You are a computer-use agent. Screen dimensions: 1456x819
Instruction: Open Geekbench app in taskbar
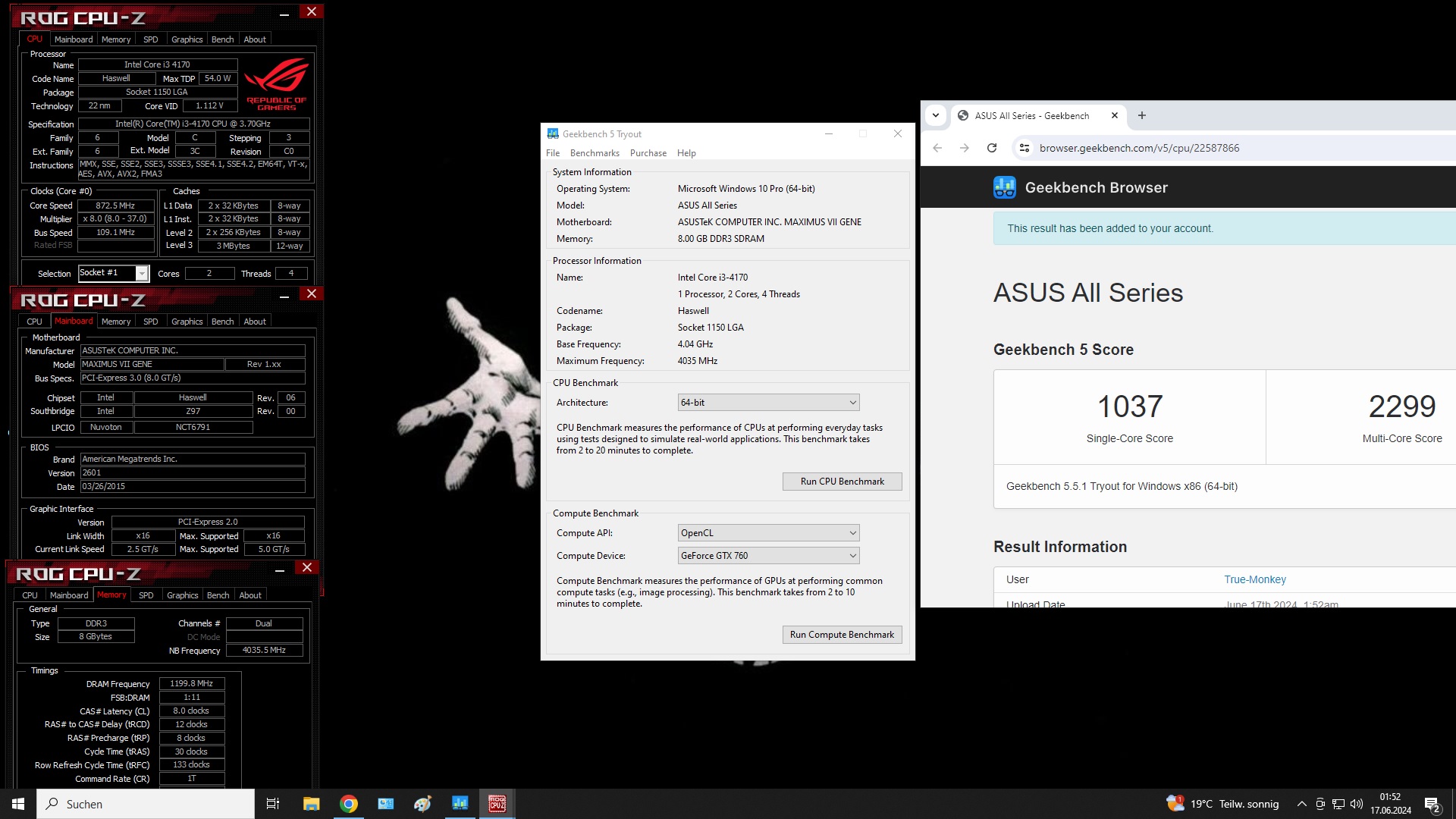click(460, 804)
